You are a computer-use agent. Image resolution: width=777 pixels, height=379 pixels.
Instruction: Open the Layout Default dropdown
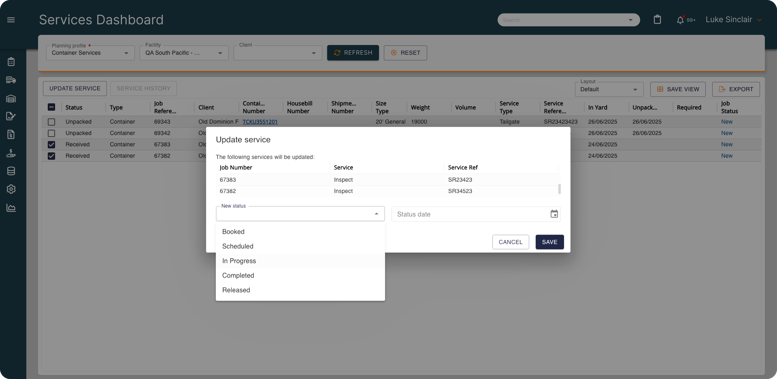(609, 89)
